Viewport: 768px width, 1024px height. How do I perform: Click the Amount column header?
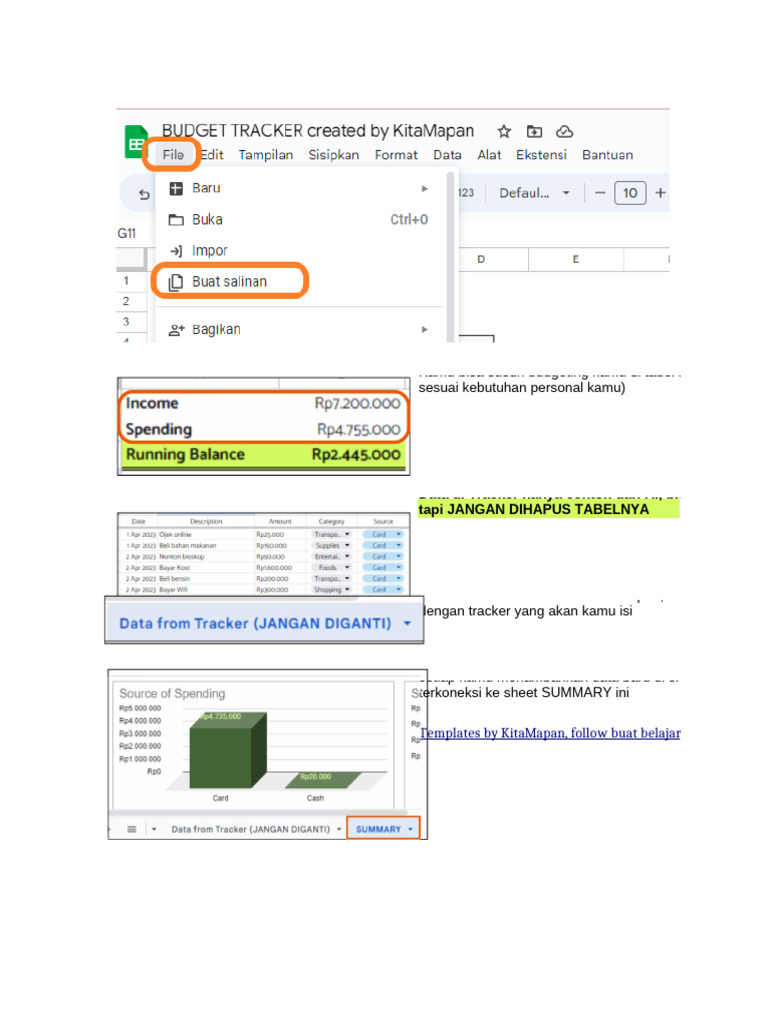pyautogui.click(x=280, y=521)
